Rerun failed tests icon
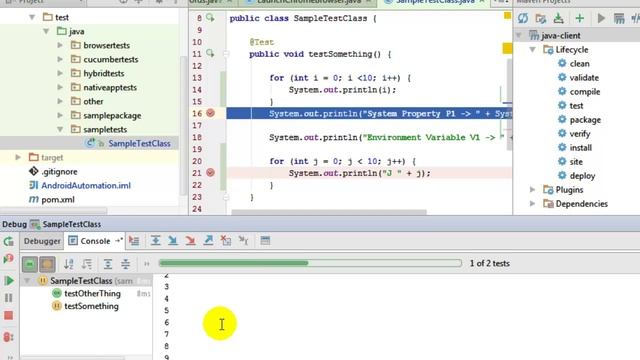This screenshot has width=640, height=360. click(9, 259)
